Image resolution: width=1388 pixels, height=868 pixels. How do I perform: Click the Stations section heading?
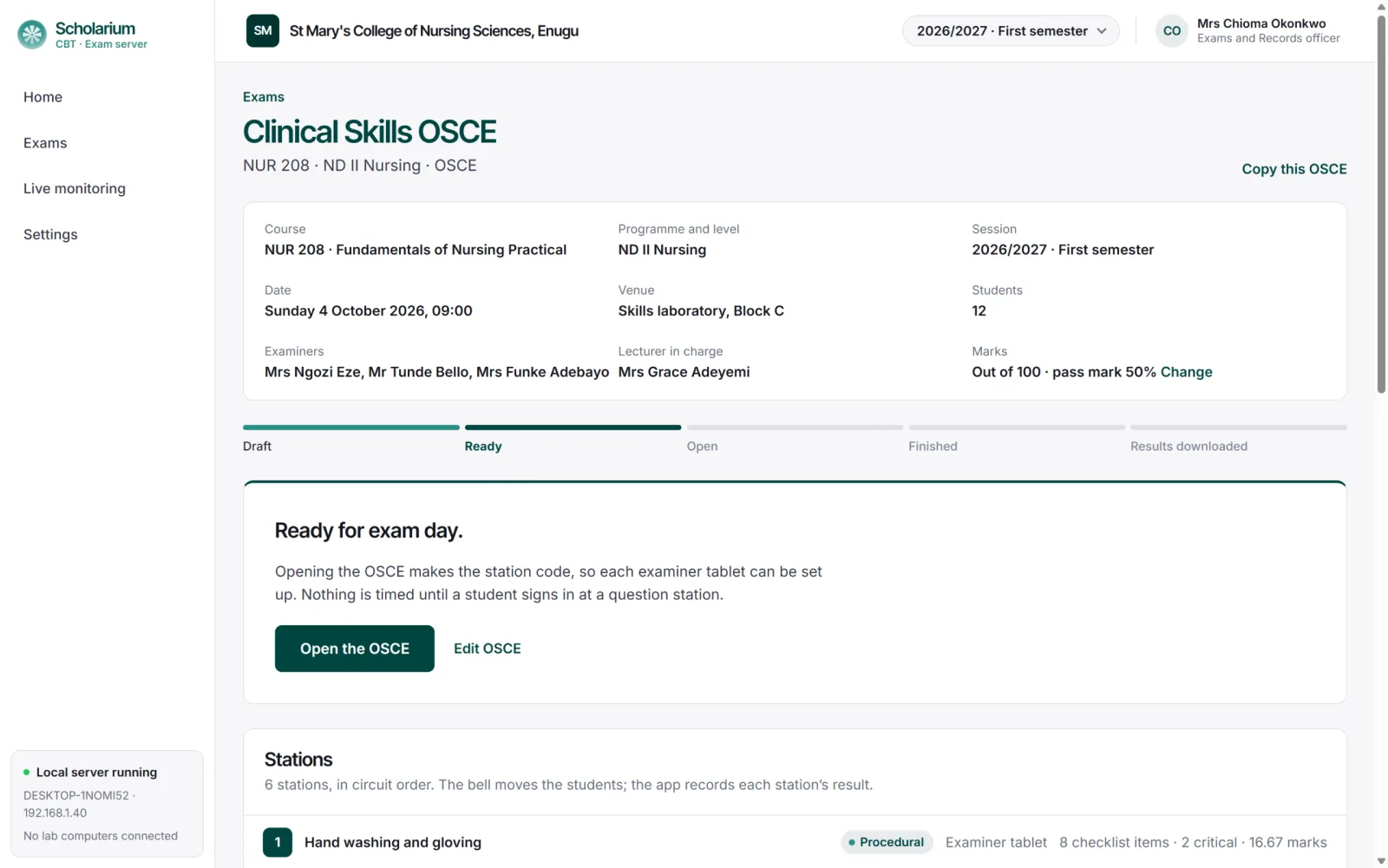298,760
